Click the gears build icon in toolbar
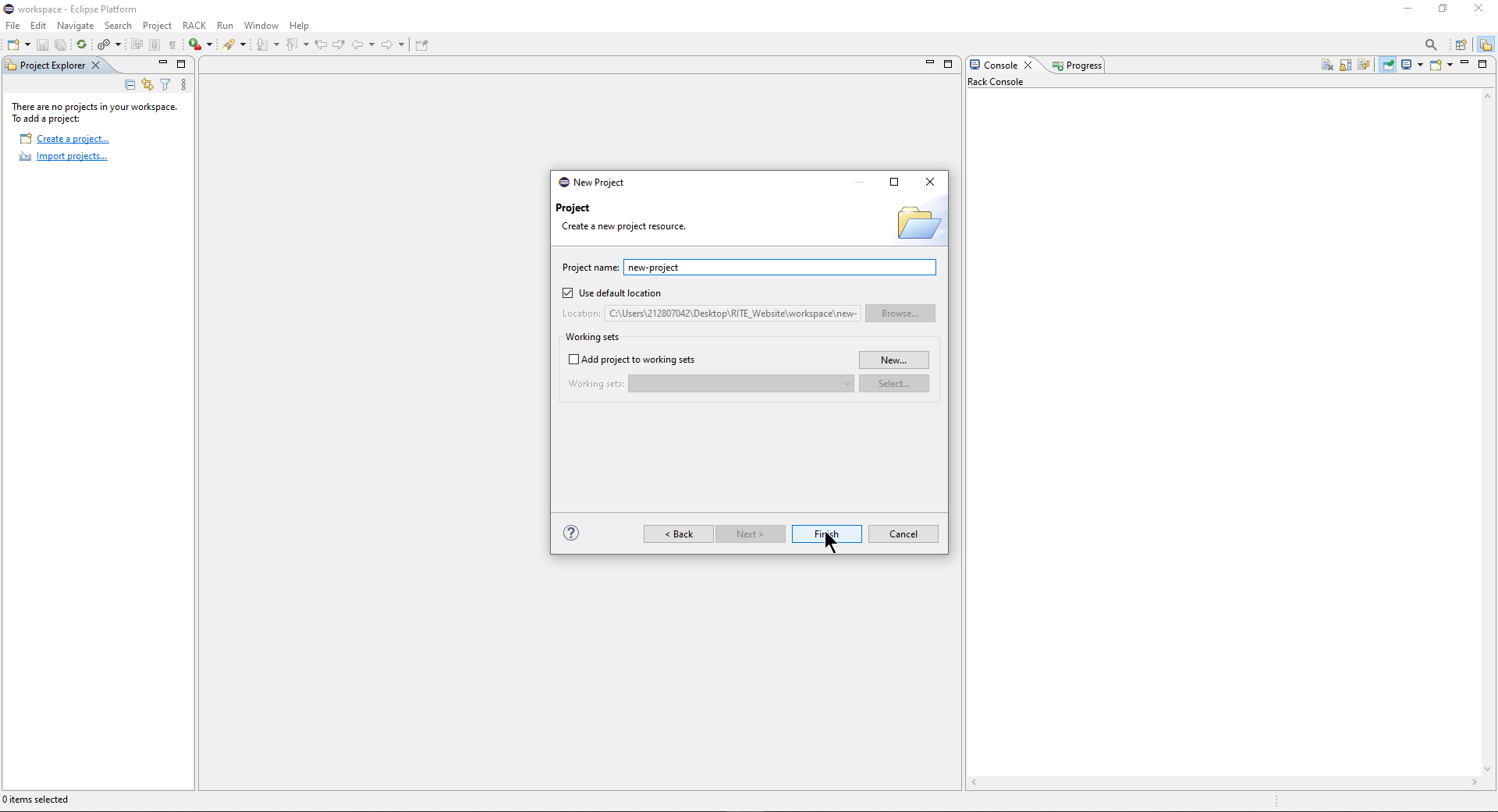The image size is (1498, 812). click(104, 44)
